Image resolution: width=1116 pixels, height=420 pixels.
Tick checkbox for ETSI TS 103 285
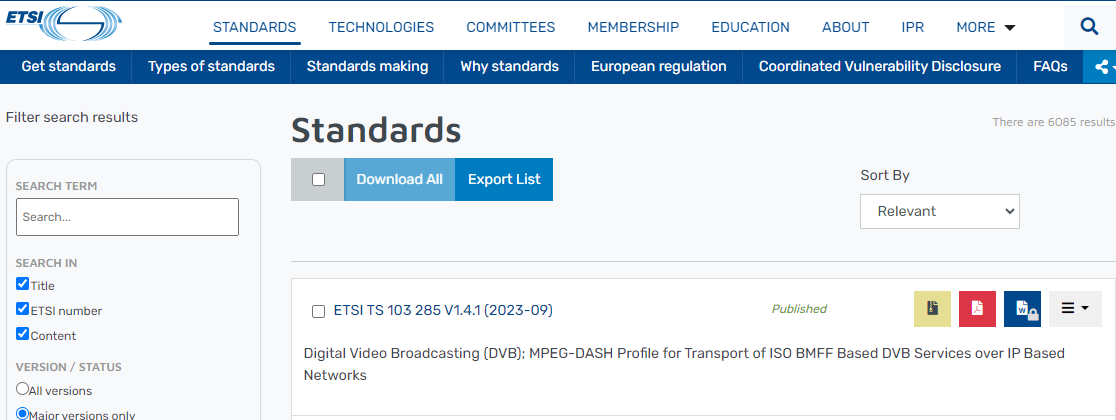point(318,311)
